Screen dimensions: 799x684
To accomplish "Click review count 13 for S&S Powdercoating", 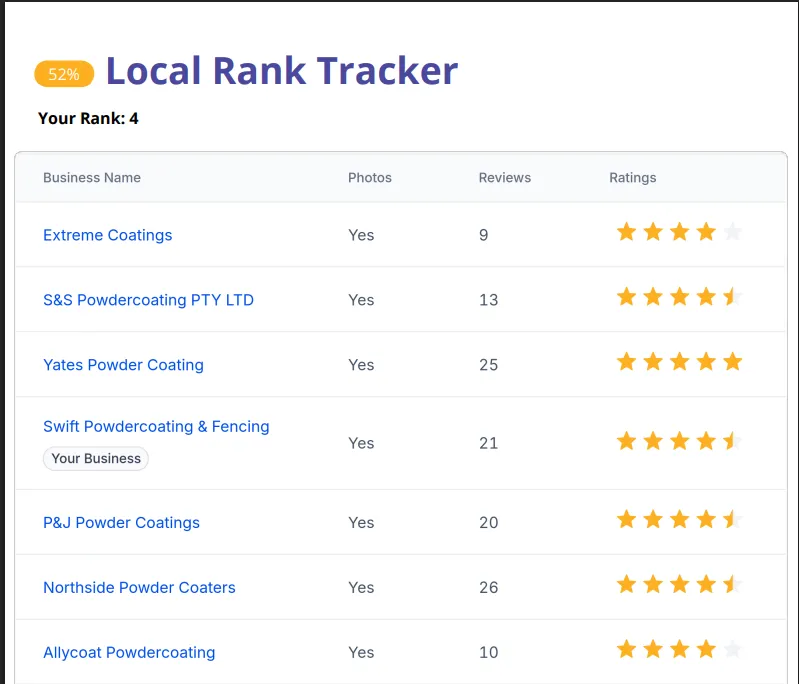I will point(488,300).
